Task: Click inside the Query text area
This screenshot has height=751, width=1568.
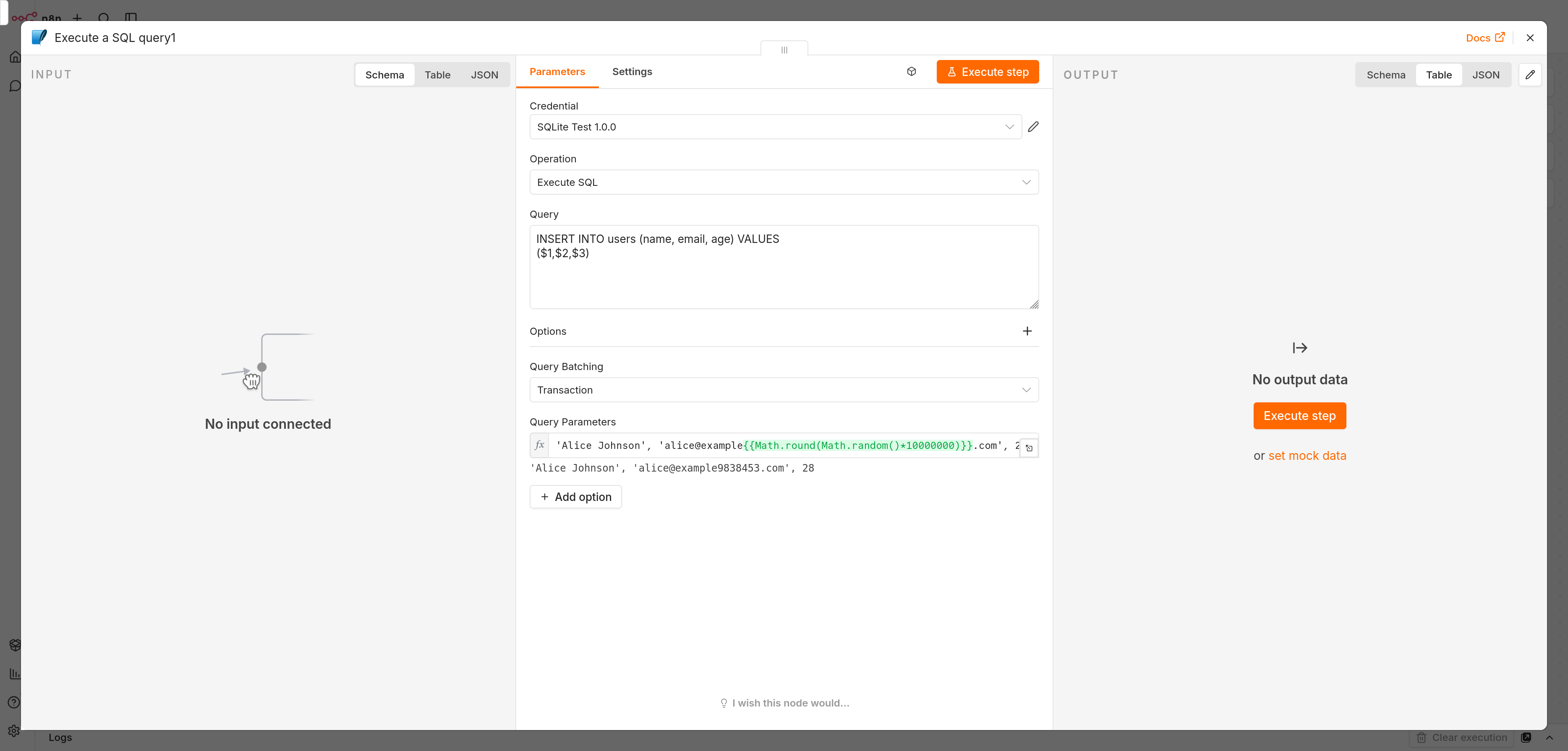Action: [x=784, y=266]
